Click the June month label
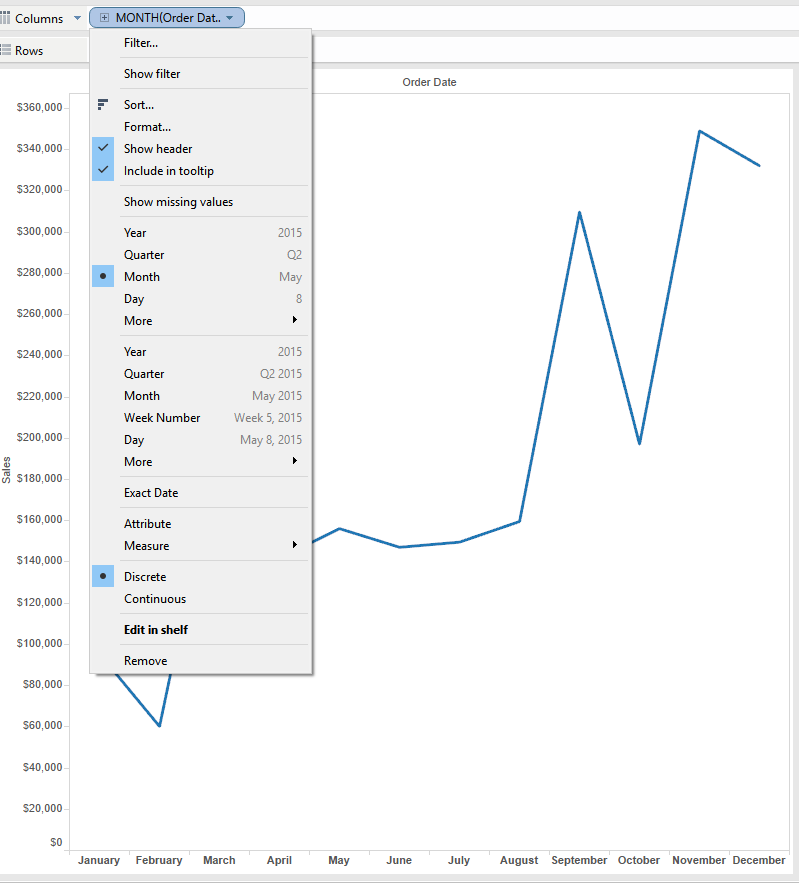 click(399, 860)
